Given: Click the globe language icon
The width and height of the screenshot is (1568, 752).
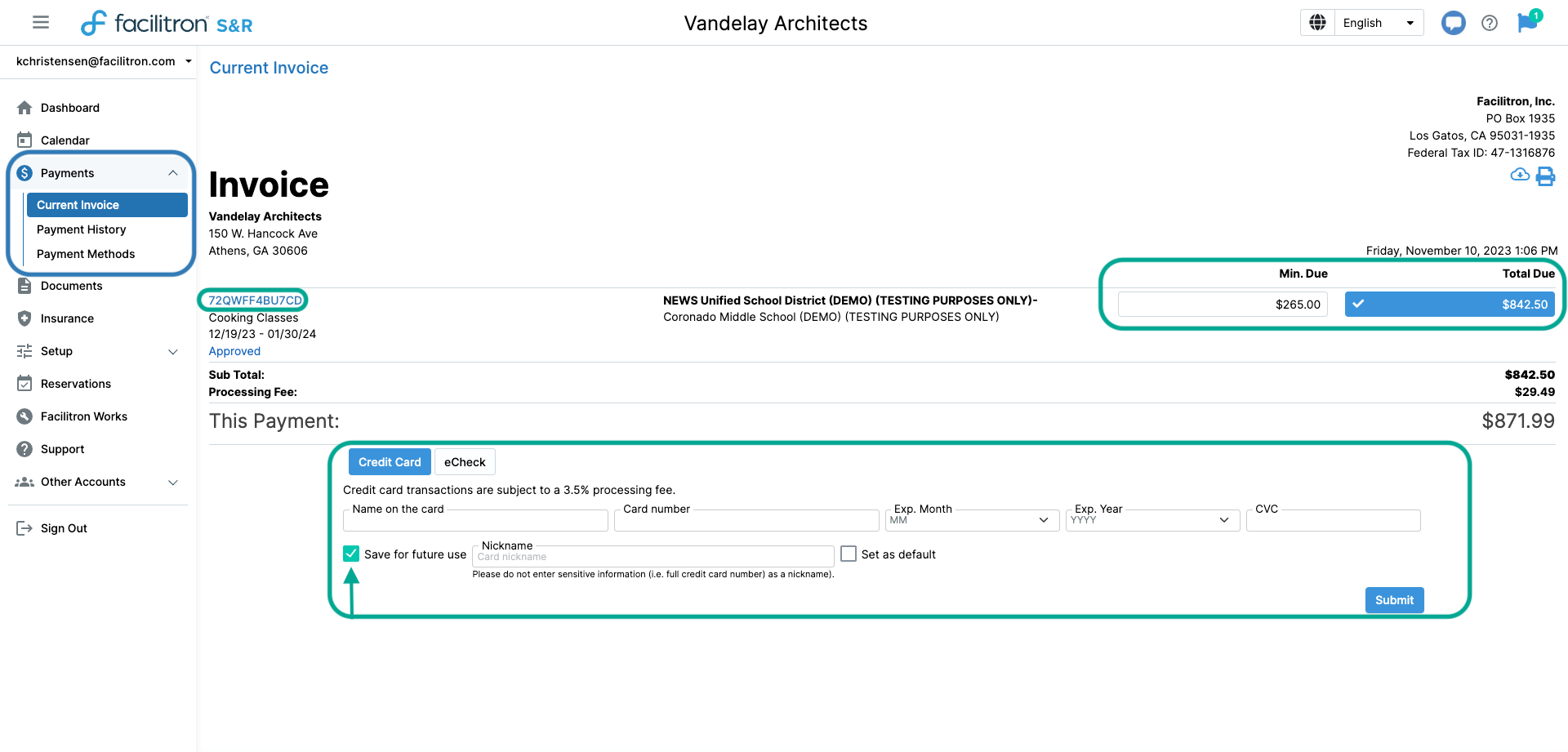Looking at the screenshot, I should (1317, 23).
